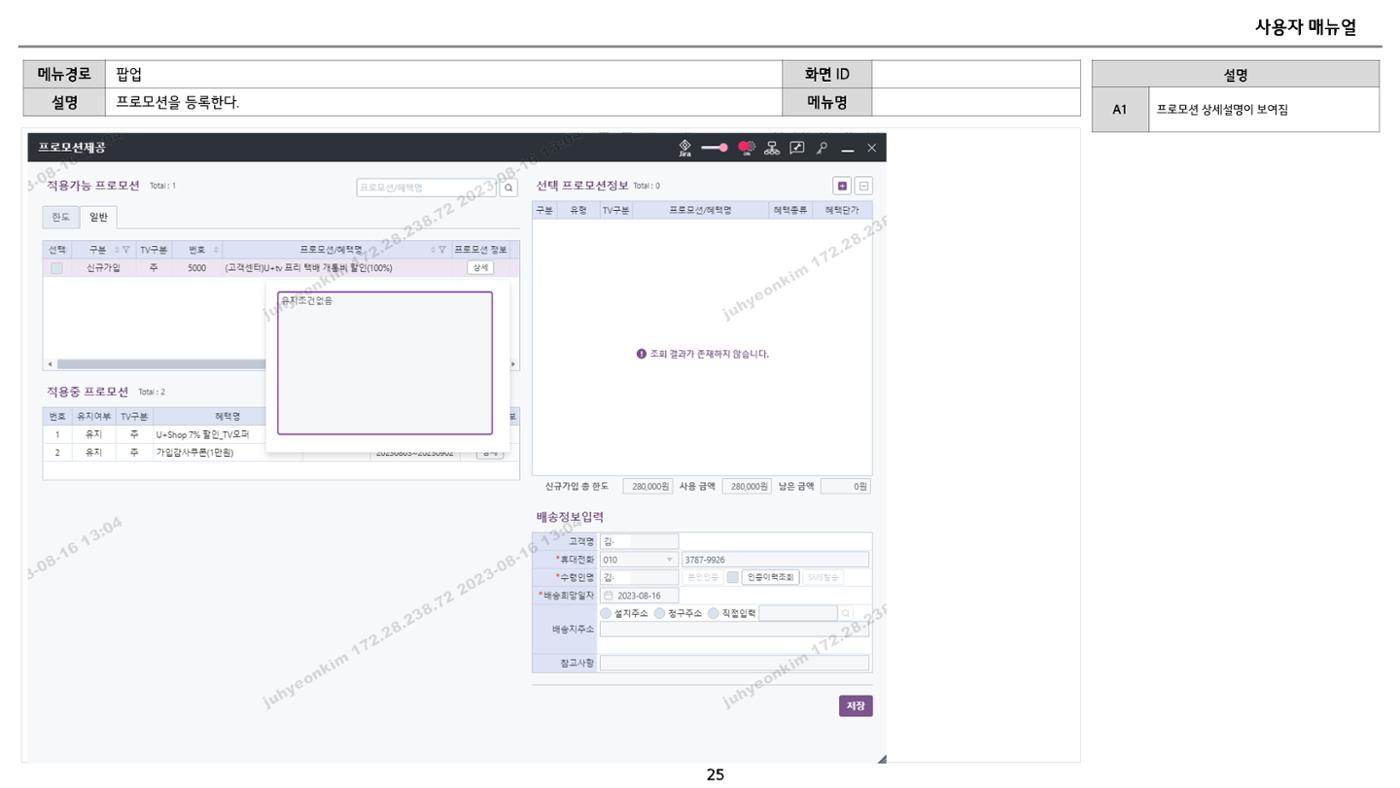
Task: Switch to the 일반 tab
Action: [99, 217]
